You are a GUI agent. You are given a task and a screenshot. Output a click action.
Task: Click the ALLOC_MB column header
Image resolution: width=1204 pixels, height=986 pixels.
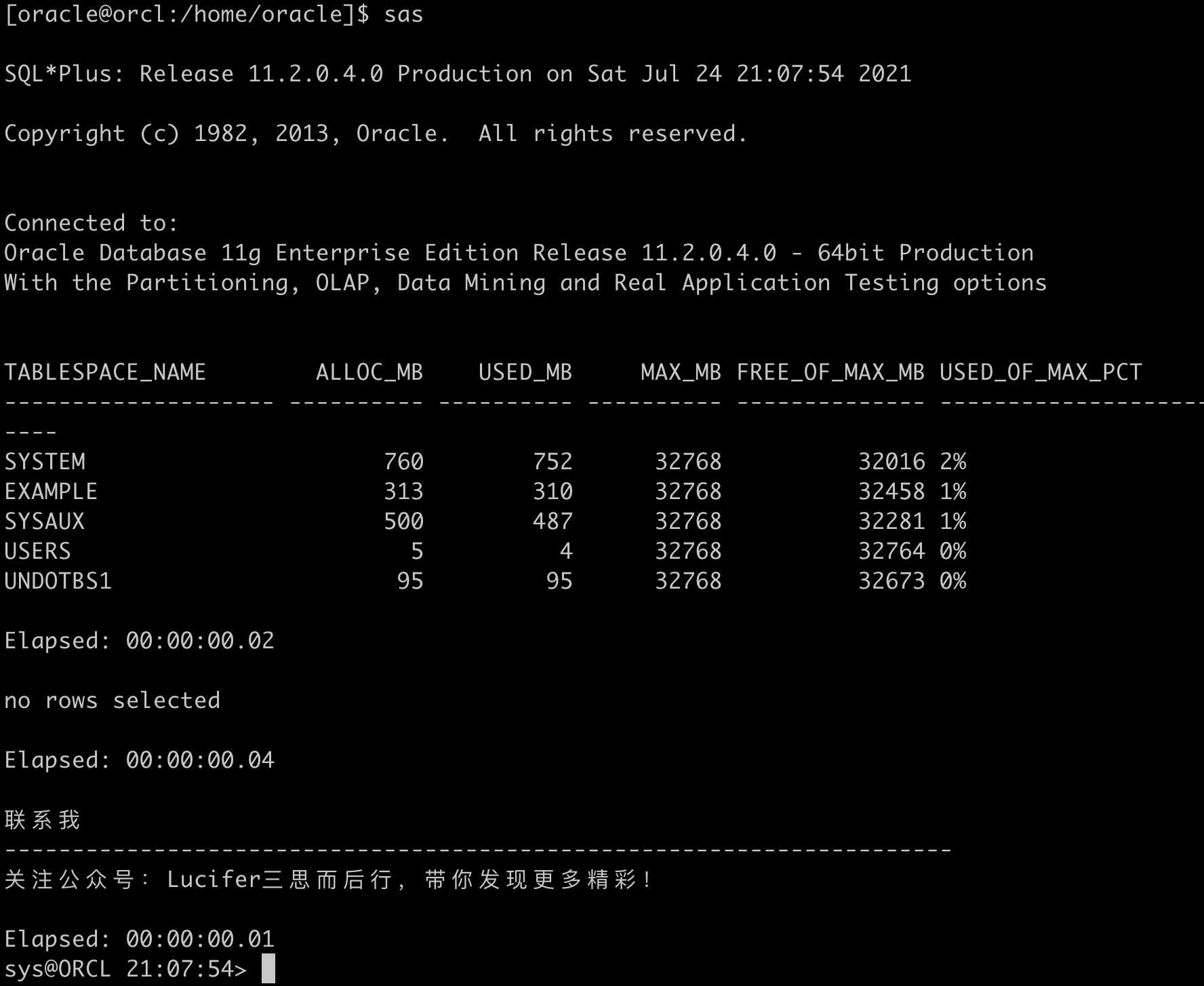pyautogui.click(x=369, y=372)
